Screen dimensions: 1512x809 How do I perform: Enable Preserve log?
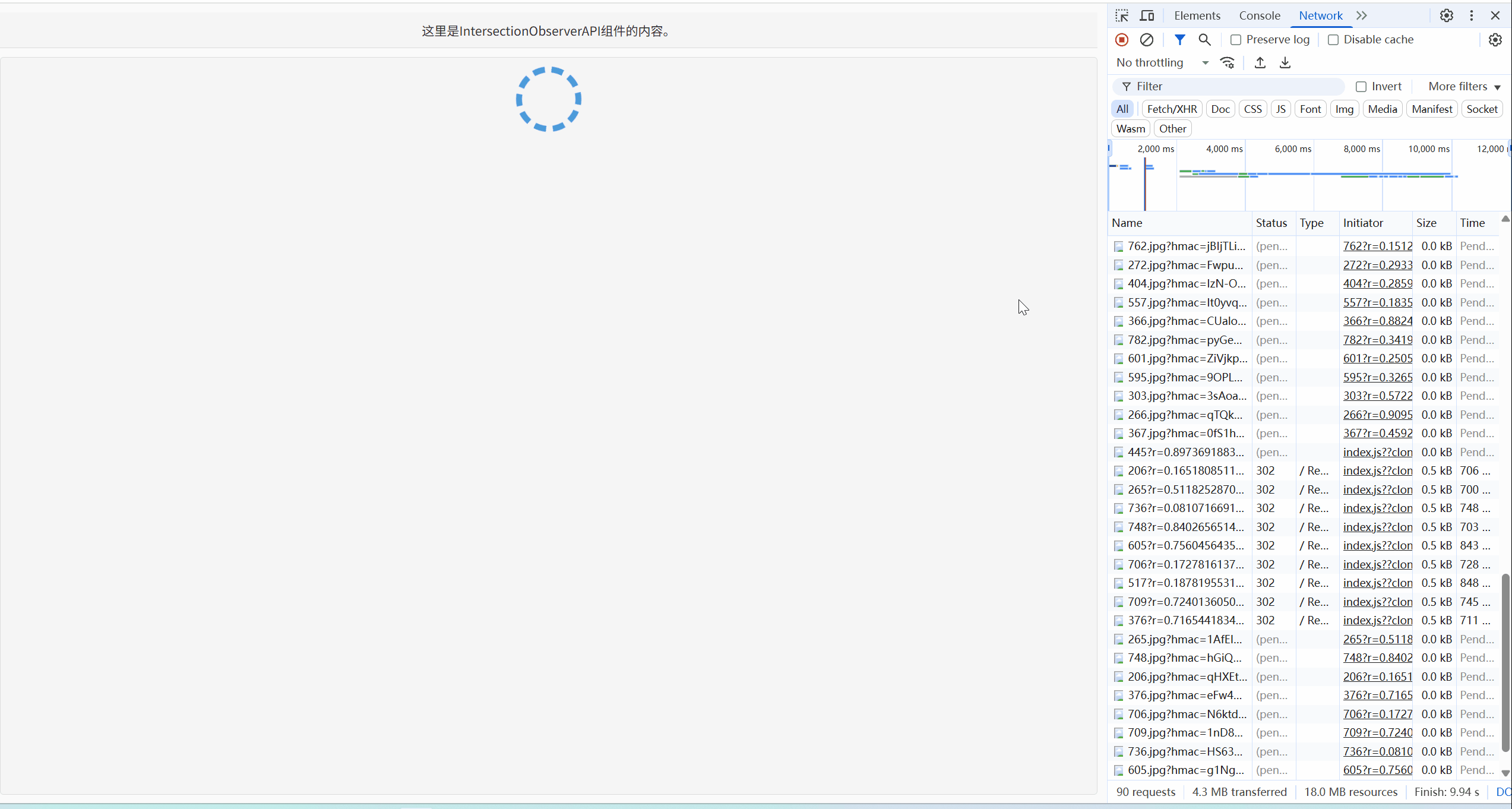(x=1236, y=39)
